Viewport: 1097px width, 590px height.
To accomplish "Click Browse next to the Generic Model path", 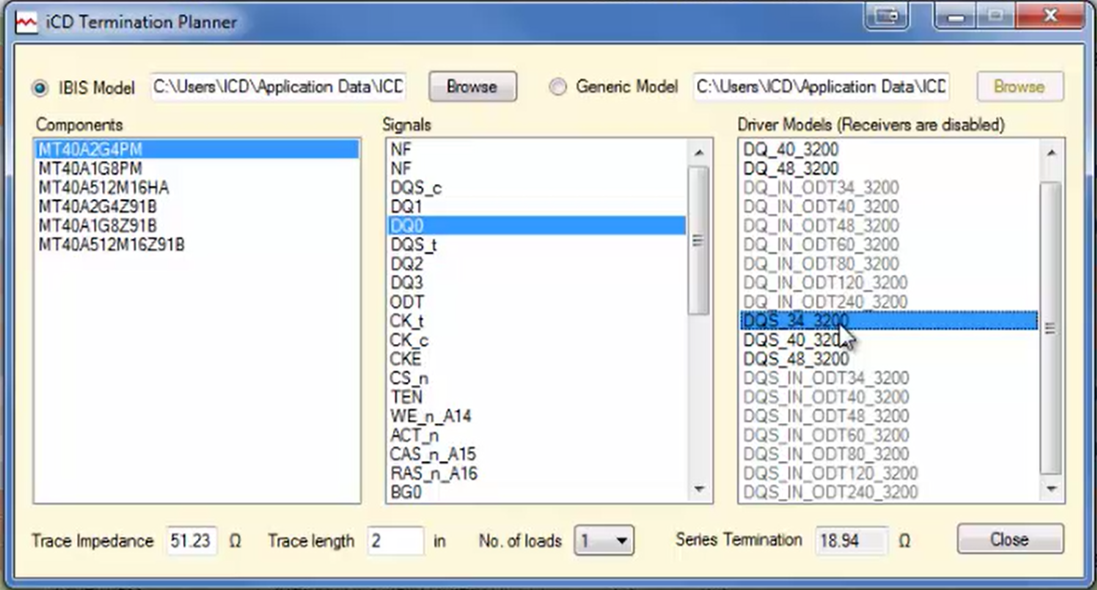I will pos(1019,87).
